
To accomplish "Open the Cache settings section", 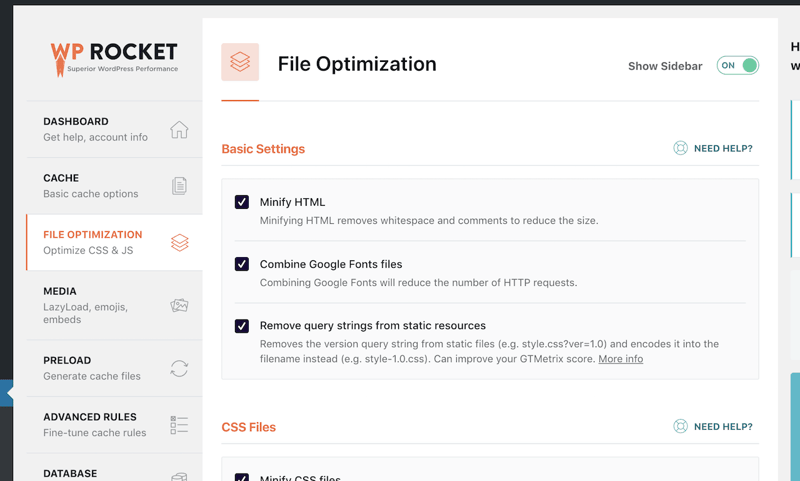I will [x=114, y=186].
